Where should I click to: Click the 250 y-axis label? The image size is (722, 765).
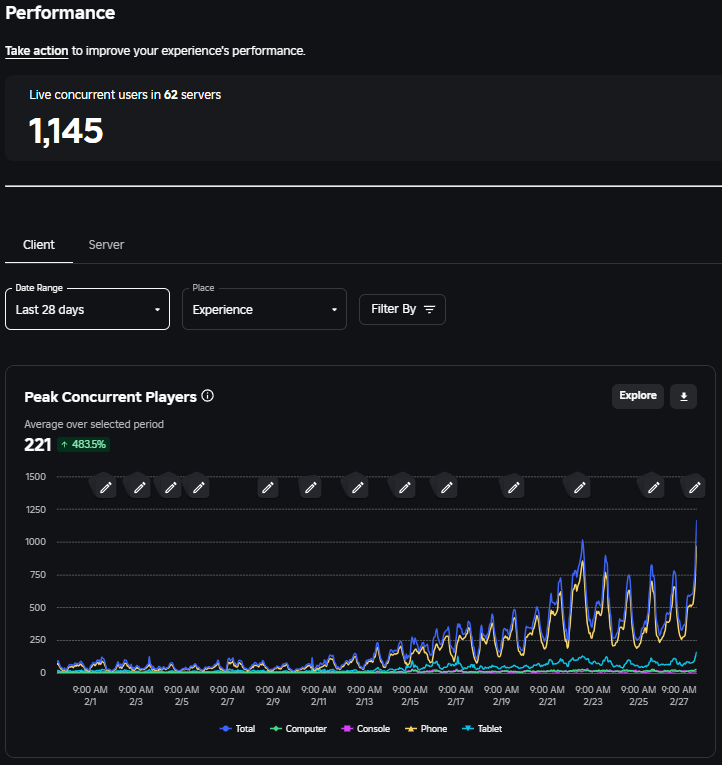(x=38, y=640)
